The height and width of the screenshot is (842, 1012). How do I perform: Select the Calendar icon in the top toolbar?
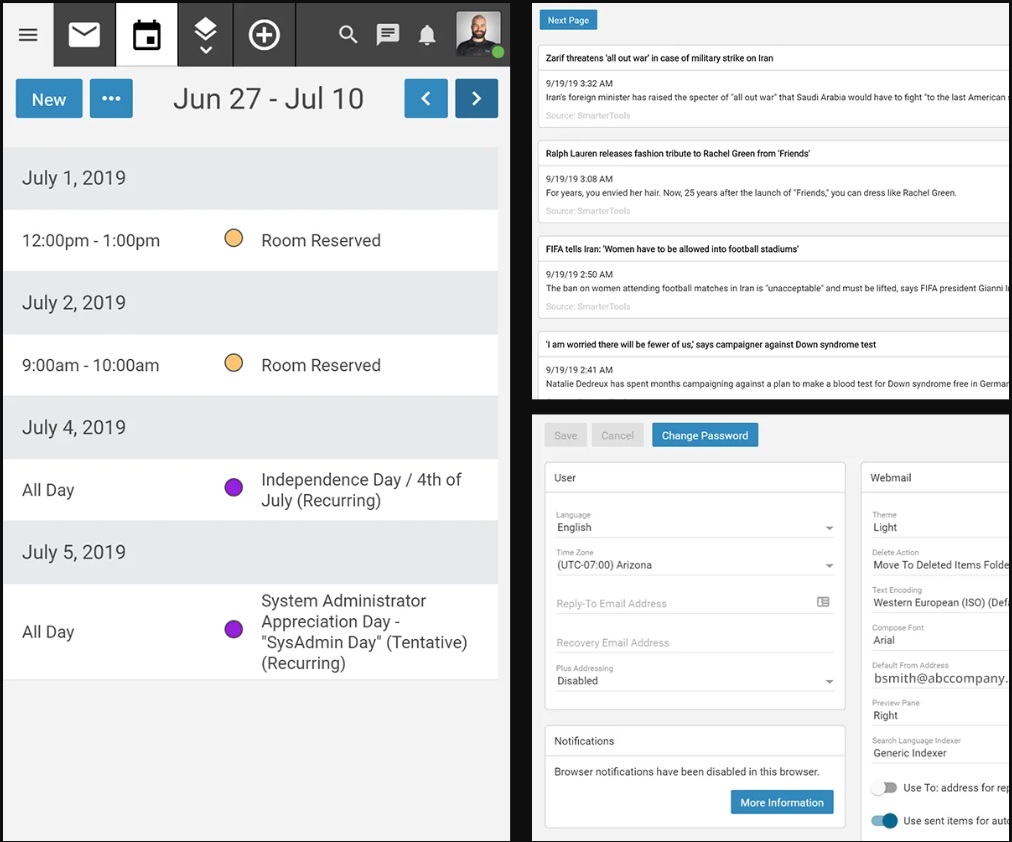146,34
